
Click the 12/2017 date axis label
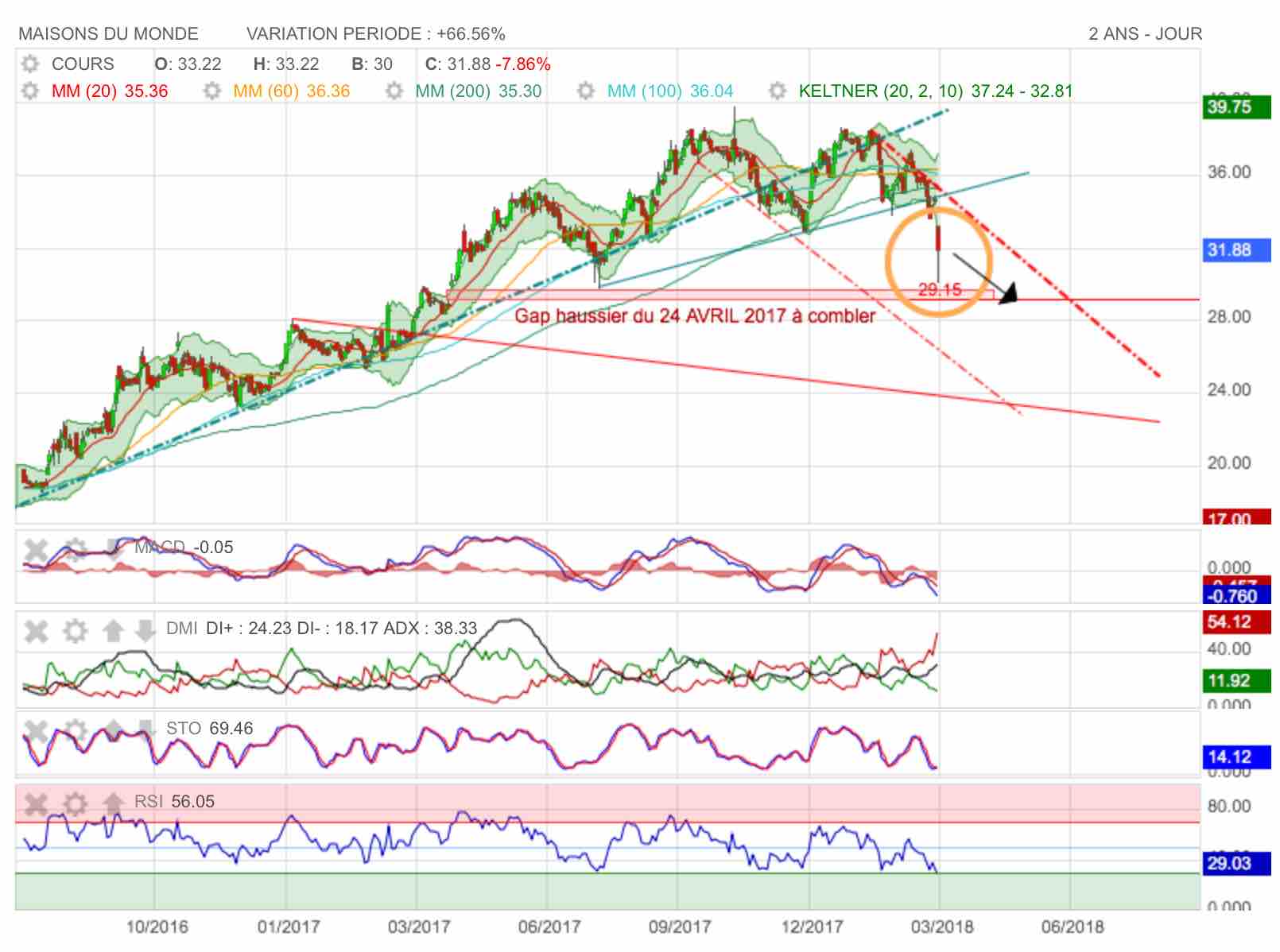[812, 927]
